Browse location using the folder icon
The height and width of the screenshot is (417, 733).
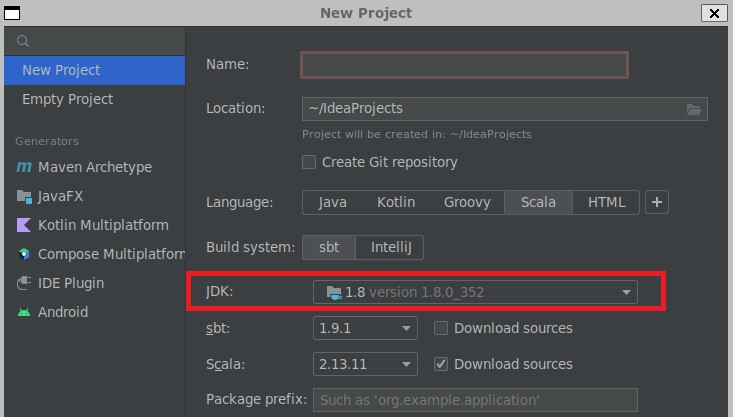pyautogui.click(x=694, y=109)
